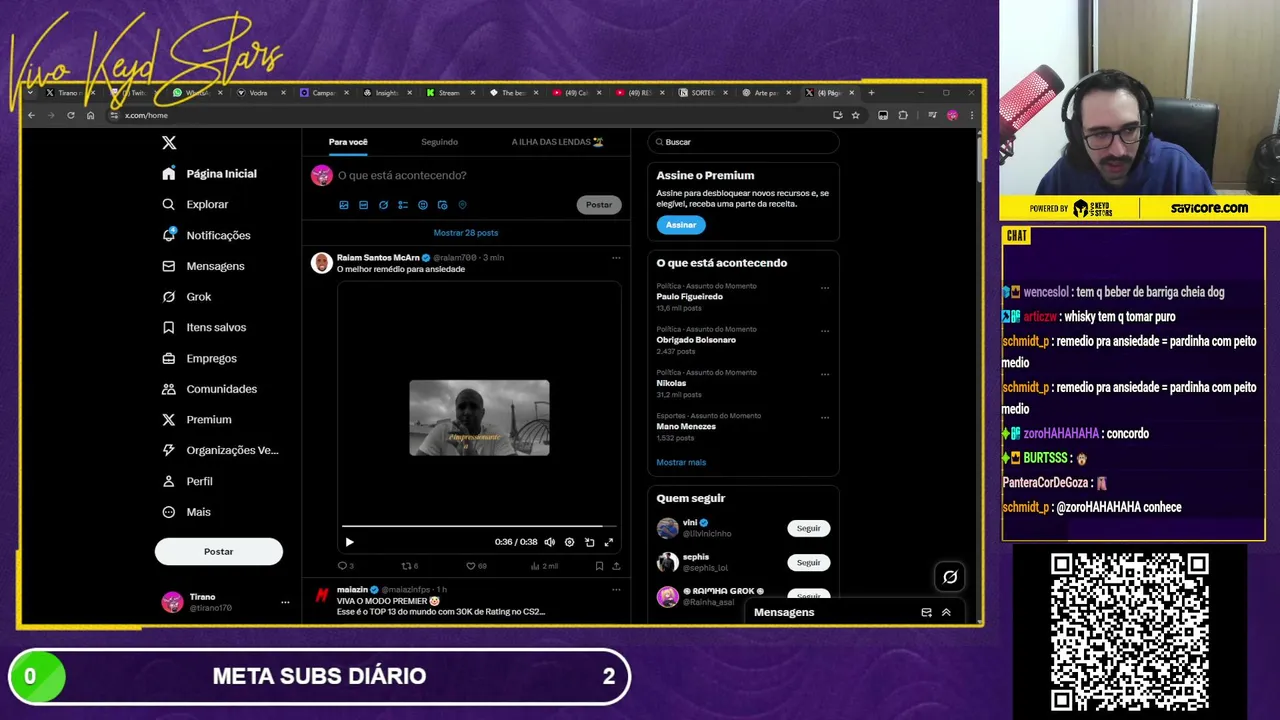Bookmark this page with star icon
Viewport: 1280px width, 720px height.
pyautogui.click(x=855, y=115)
